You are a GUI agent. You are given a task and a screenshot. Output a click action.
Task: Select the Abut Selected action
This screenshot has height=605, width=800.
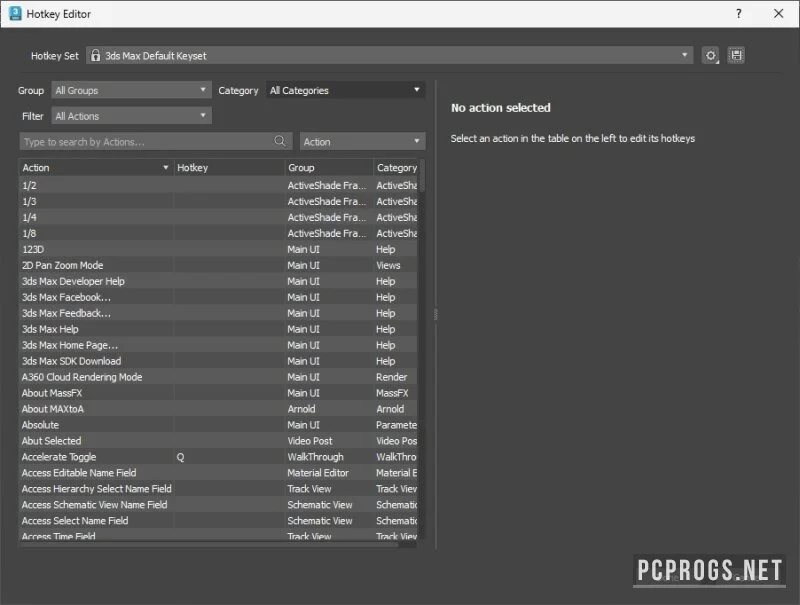pos(218,441)
